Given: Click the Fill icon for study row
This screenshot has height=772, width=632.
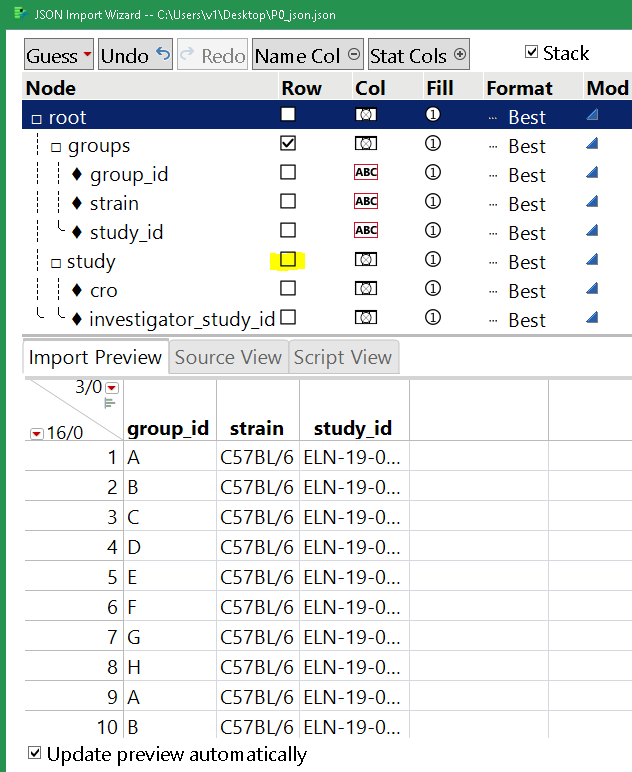Looking at the screenshot, I should pyautogui.click(x=433, y=260).
